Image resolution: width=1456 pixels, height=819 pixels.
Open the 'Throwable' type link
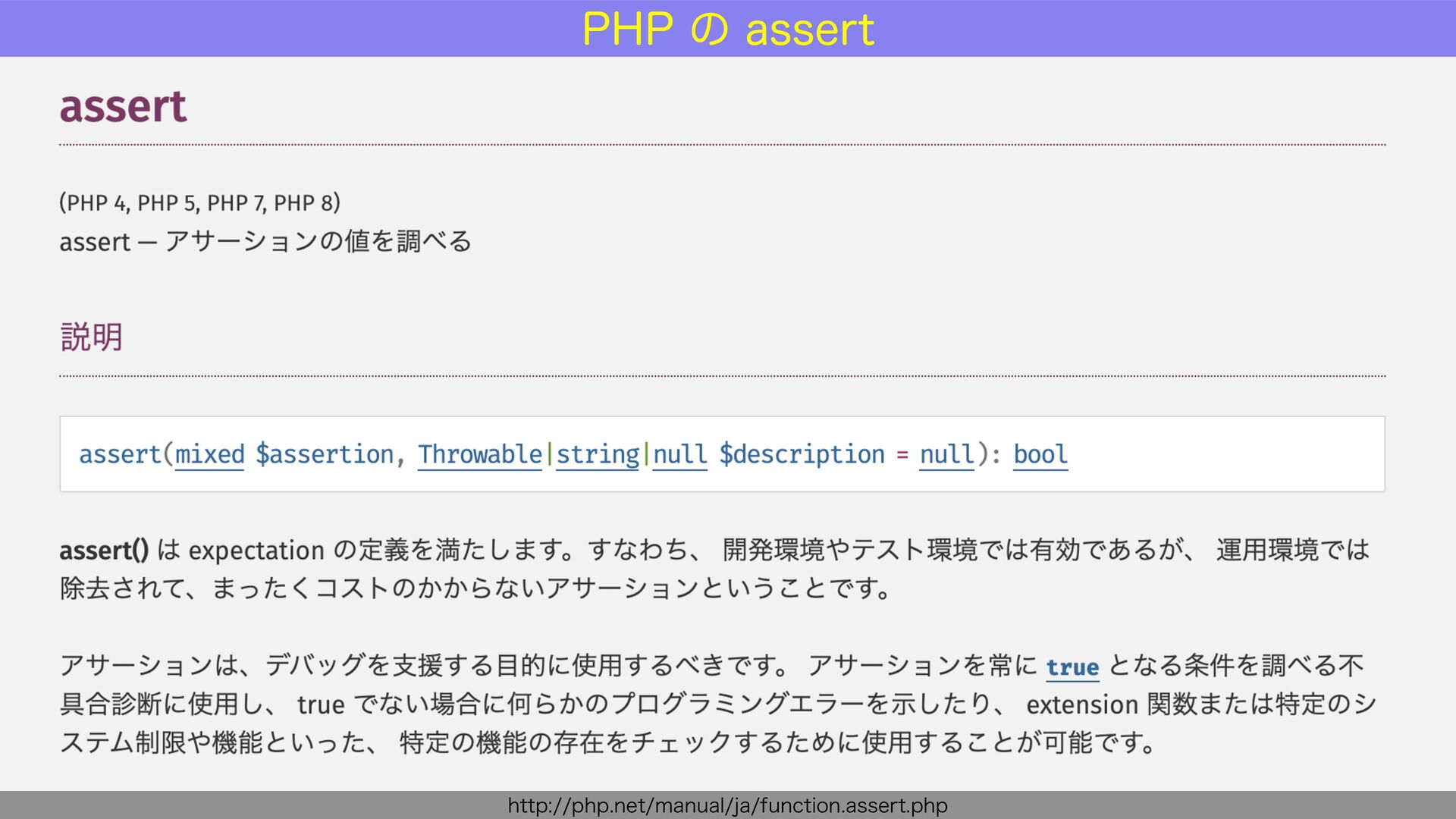tap(479, 454)
